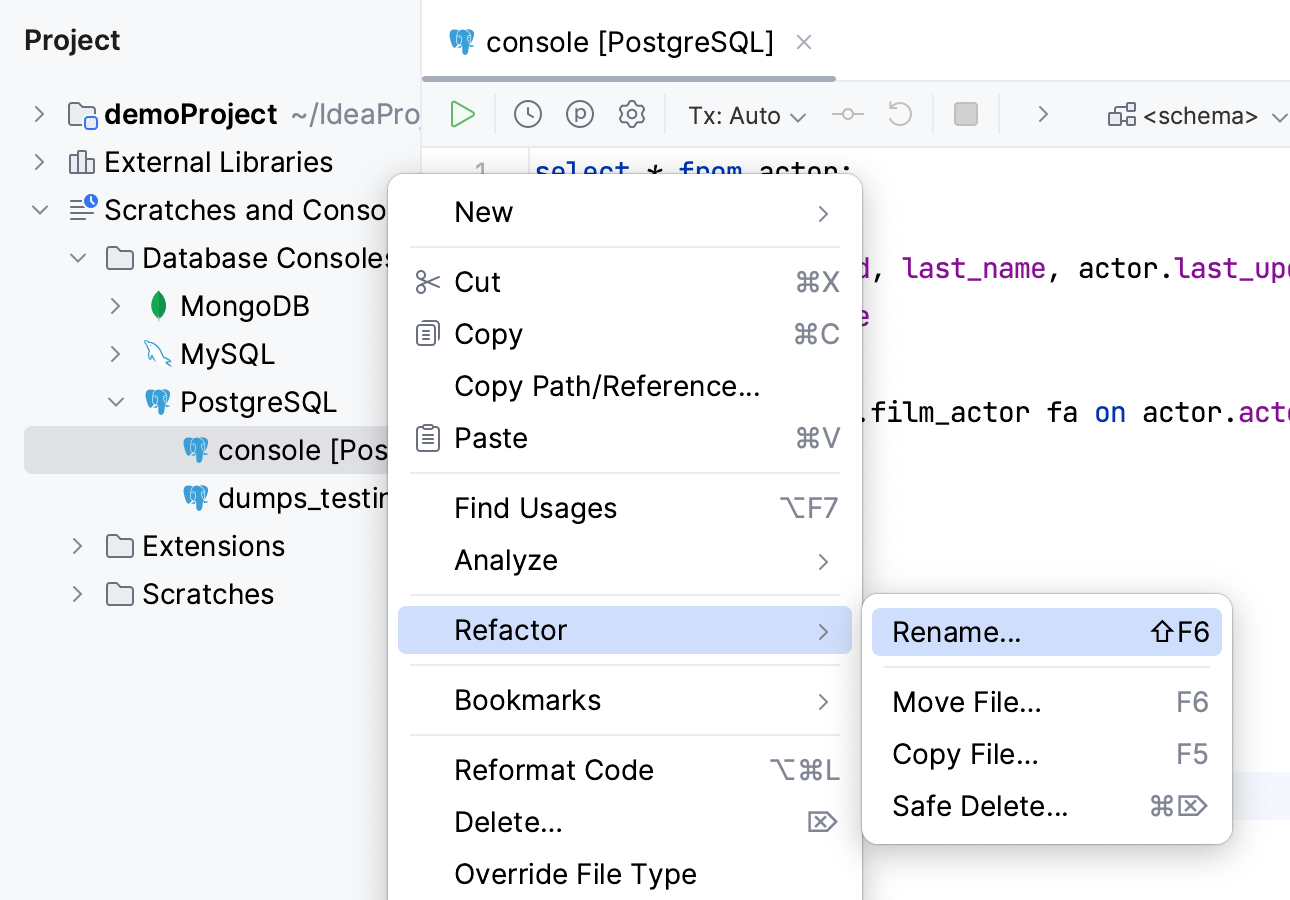
Task: Choose Move File… in Refactor submenu
Action: click(x=1047, y=702)
